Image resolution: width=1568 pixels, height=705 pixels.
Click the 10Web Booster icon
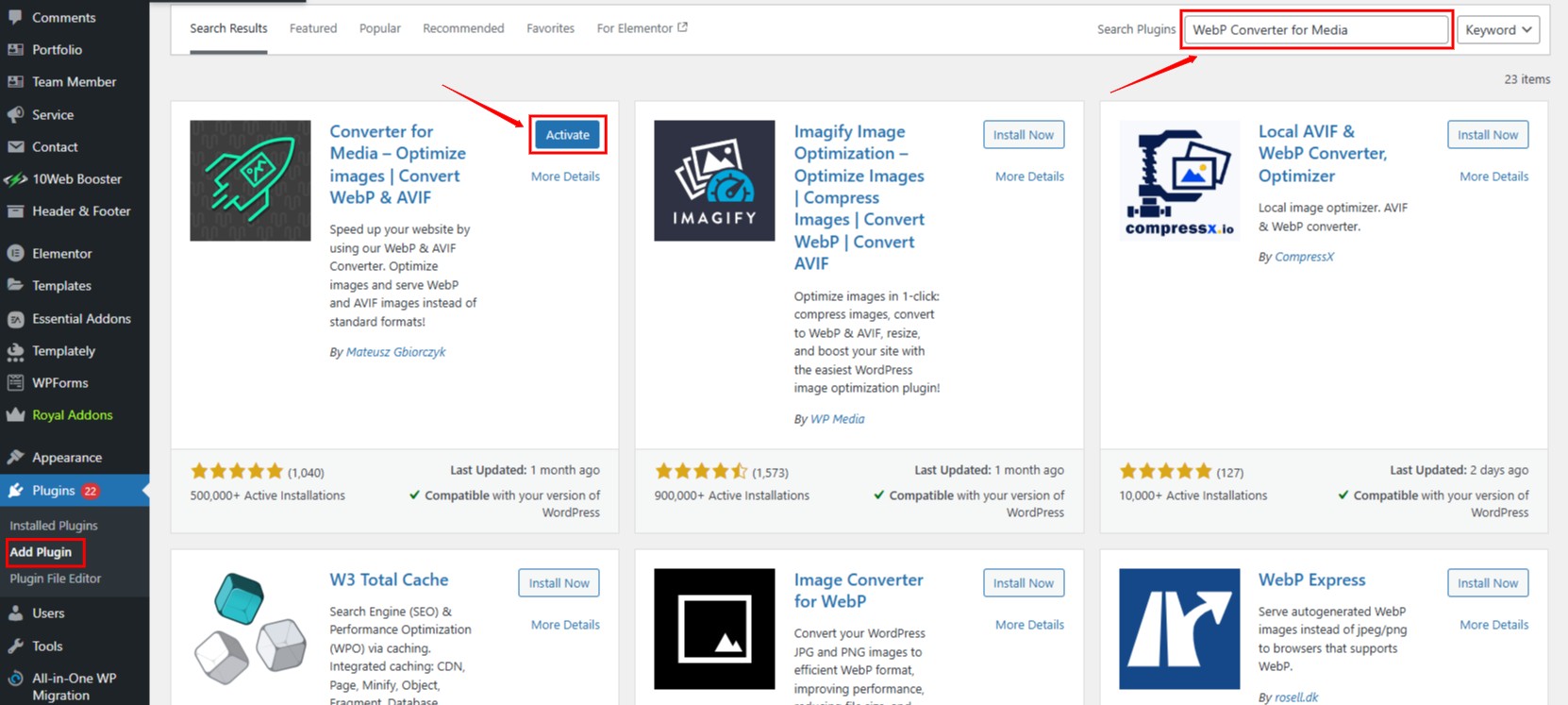click(x=15, y=179)
